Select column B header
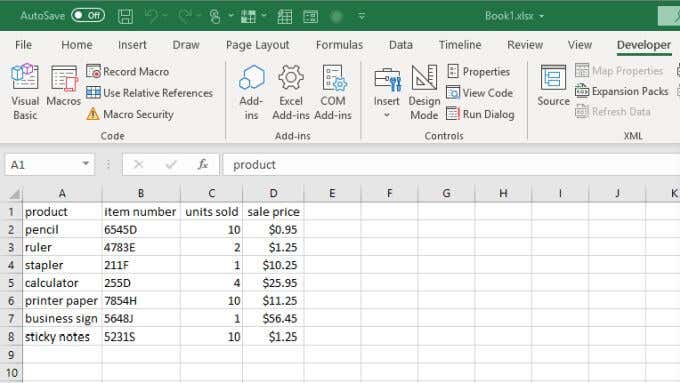Screen dimensions: 680x383 pos(141,193)
